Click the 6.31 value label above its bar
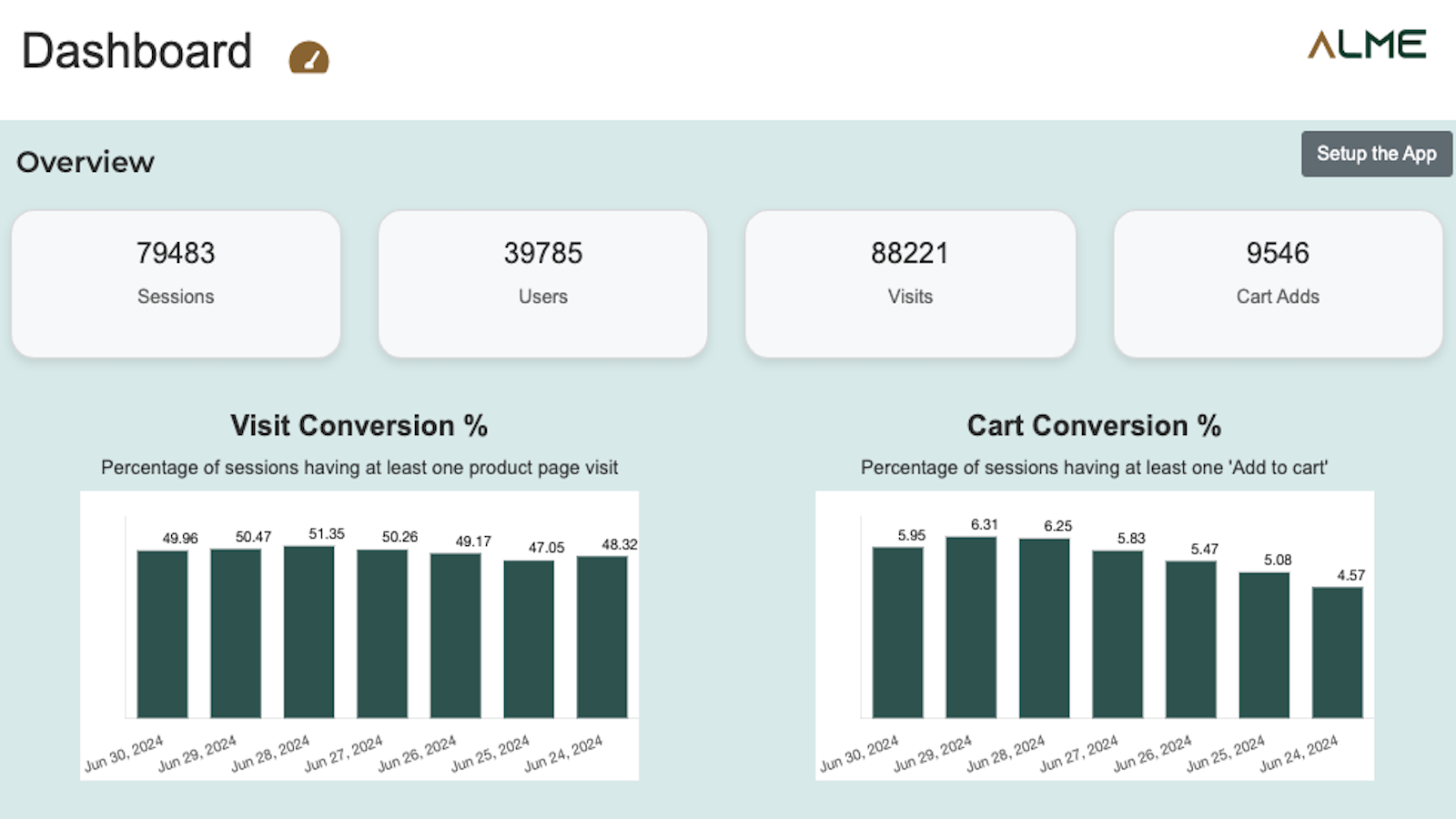1456x819 pixels. tap(984, 525)
